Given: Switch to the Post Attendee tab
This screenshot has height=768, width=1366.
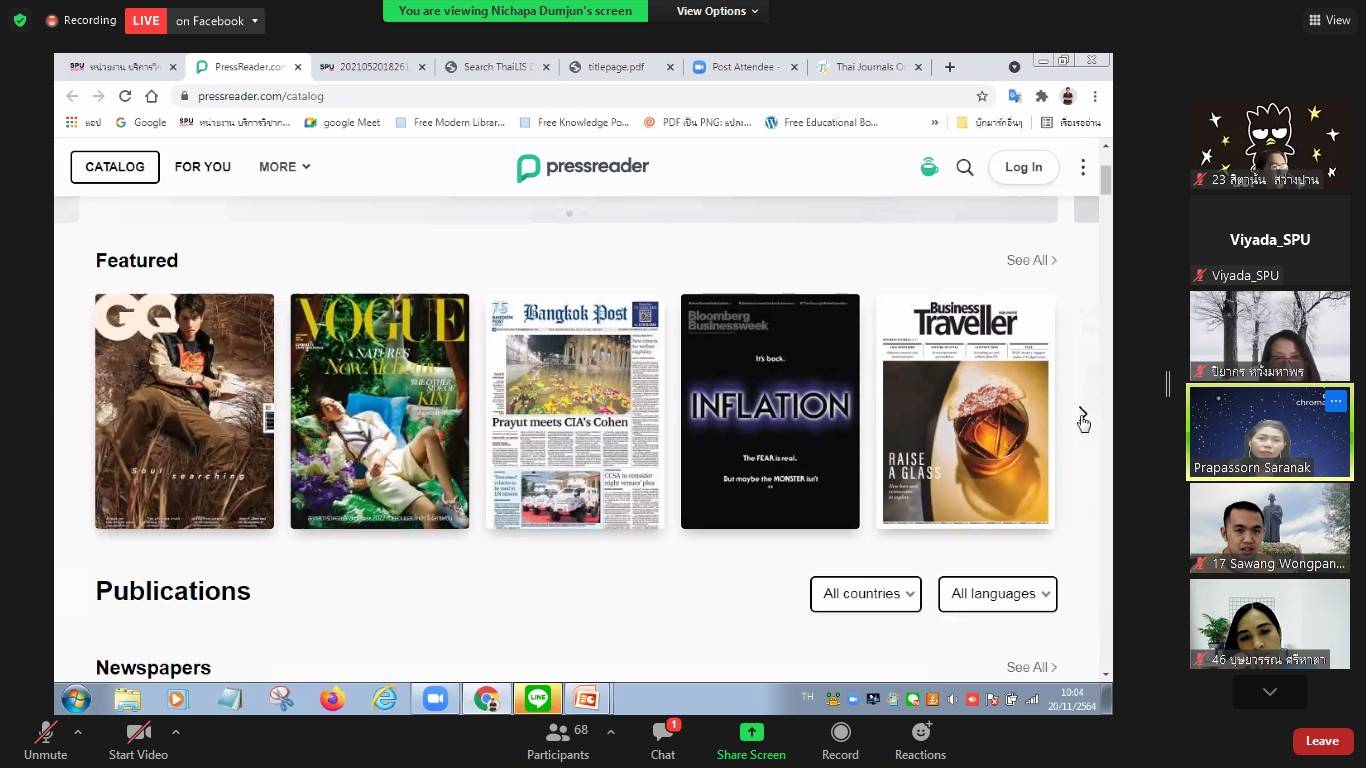Looking at the screenshot, I should pos(744,67).
